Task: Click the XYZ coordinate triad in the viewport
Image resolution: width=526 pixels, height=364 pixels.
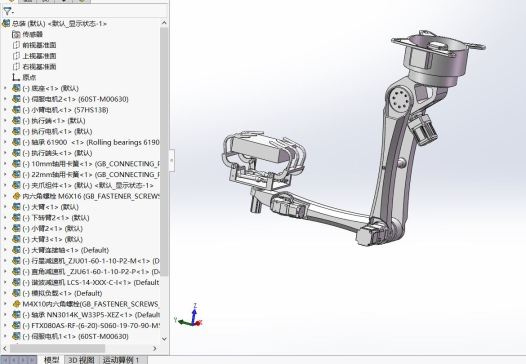Action: [x=189, y=316]
